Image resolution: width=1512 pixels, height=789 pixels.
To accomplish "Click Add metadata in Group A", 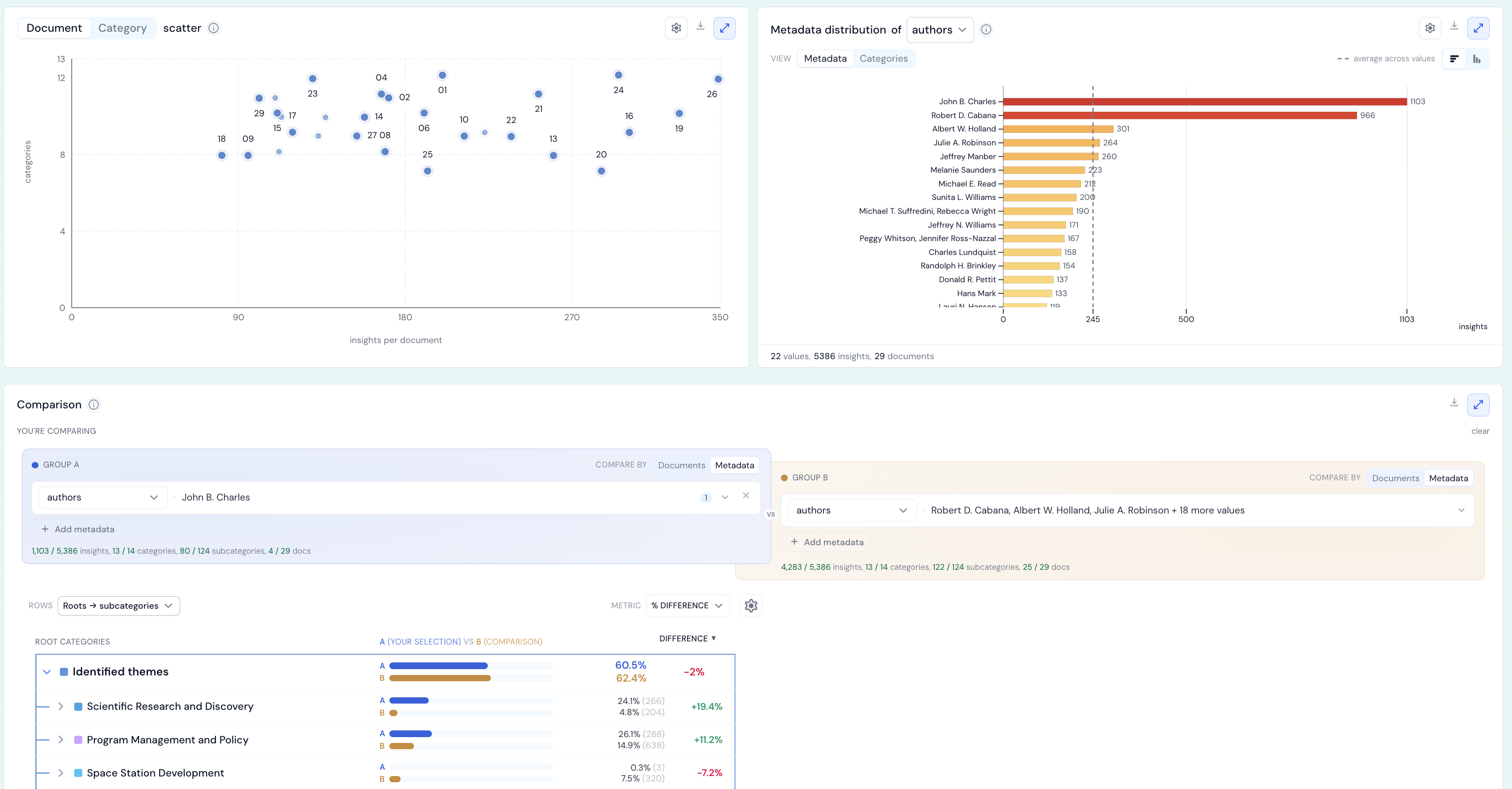I will coord(77,529).
